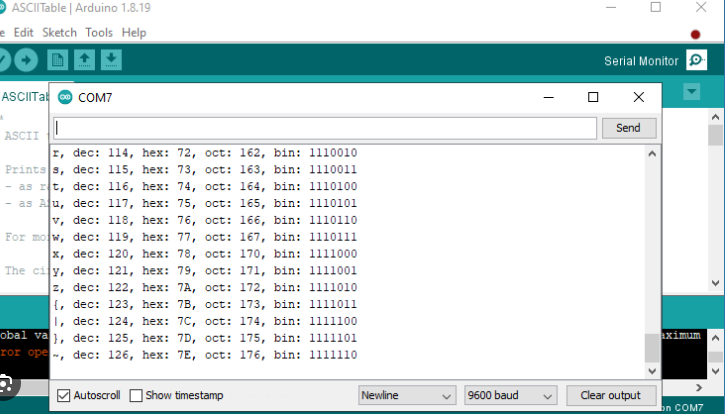
Task: Click the Arduino logo in COM7 title bar
Action: (x=66, y=97)
